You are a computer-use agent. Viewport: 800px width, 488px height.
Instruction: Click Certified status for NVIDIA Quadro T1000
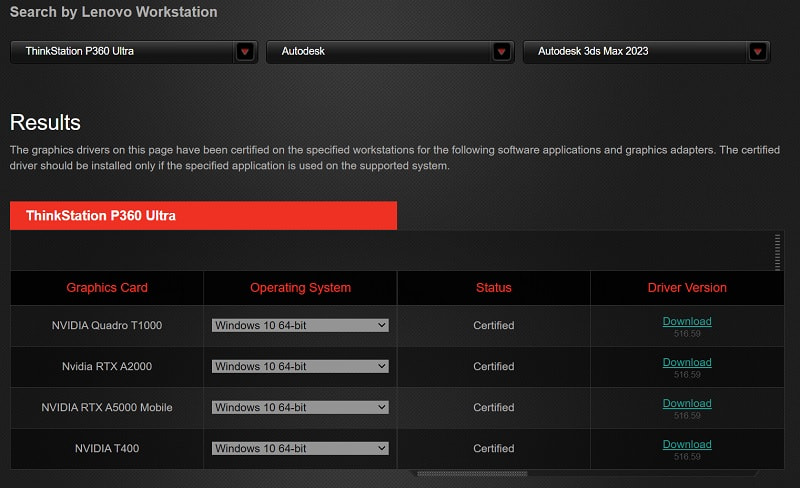(x=493, y=326)
